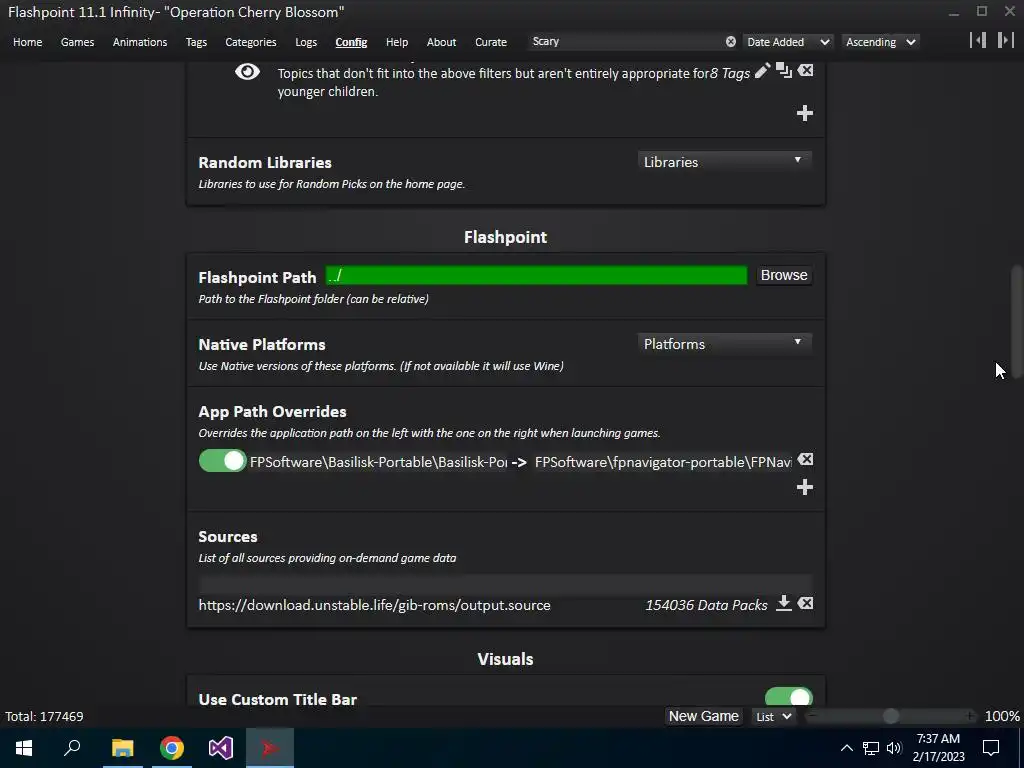Click the search box containing Scary
The image size is (1024, 768).
click(624, 41)
